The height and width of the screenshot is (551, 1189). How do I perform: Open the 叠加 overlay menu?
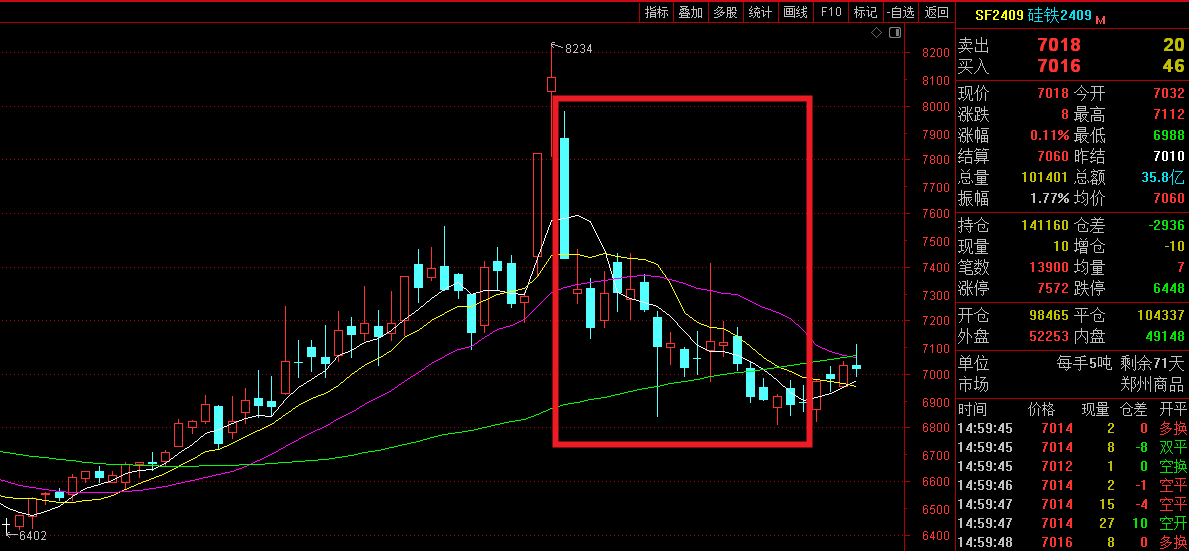(x=691, y=12)
